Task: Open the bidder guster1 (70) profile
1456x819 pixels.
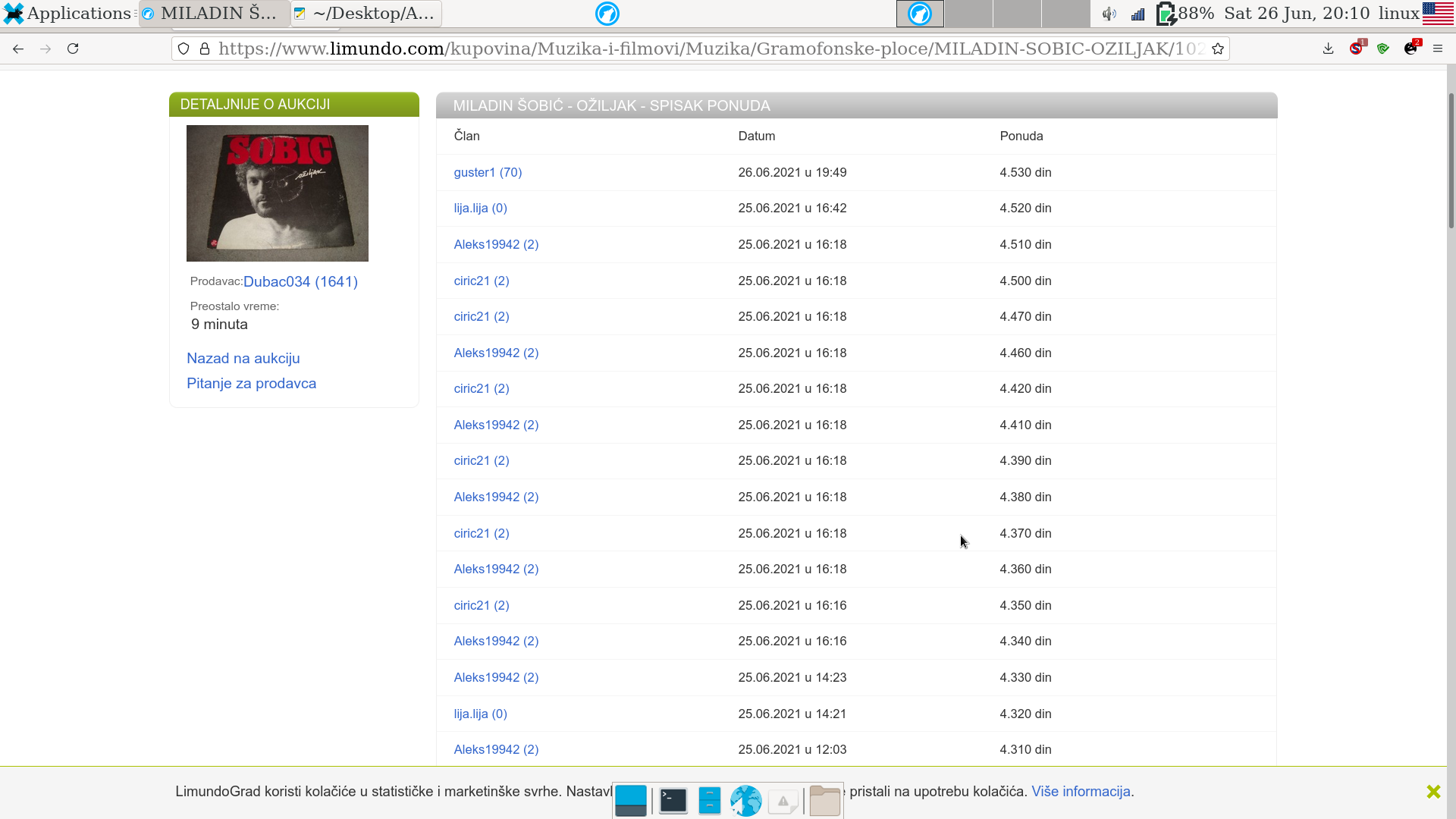Action: coord(488,172)
